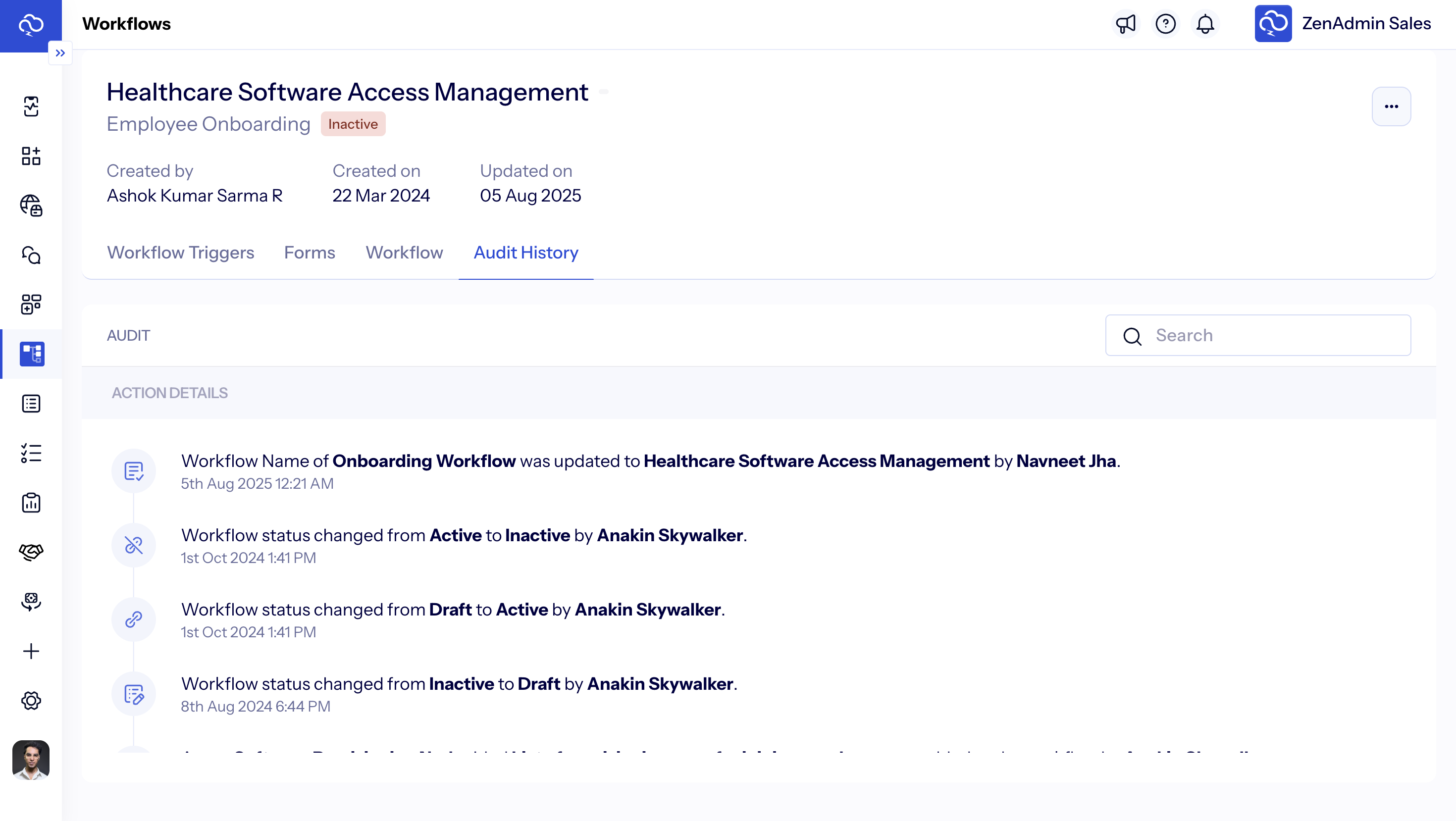Expand the sidebar using the double-chevron button
This screenshot has width=1456, height=821.
click(x=60, y=52)
